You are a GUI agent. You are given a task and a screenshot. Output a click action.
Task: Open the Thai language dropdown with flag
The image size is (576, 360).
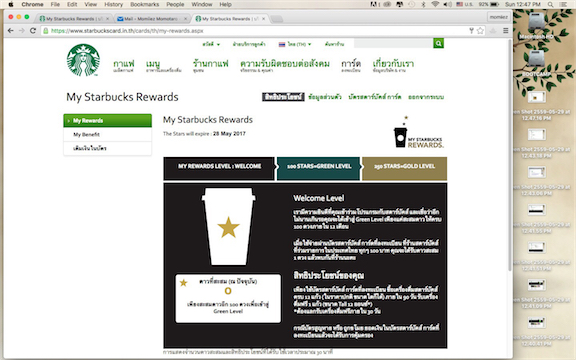295,44
